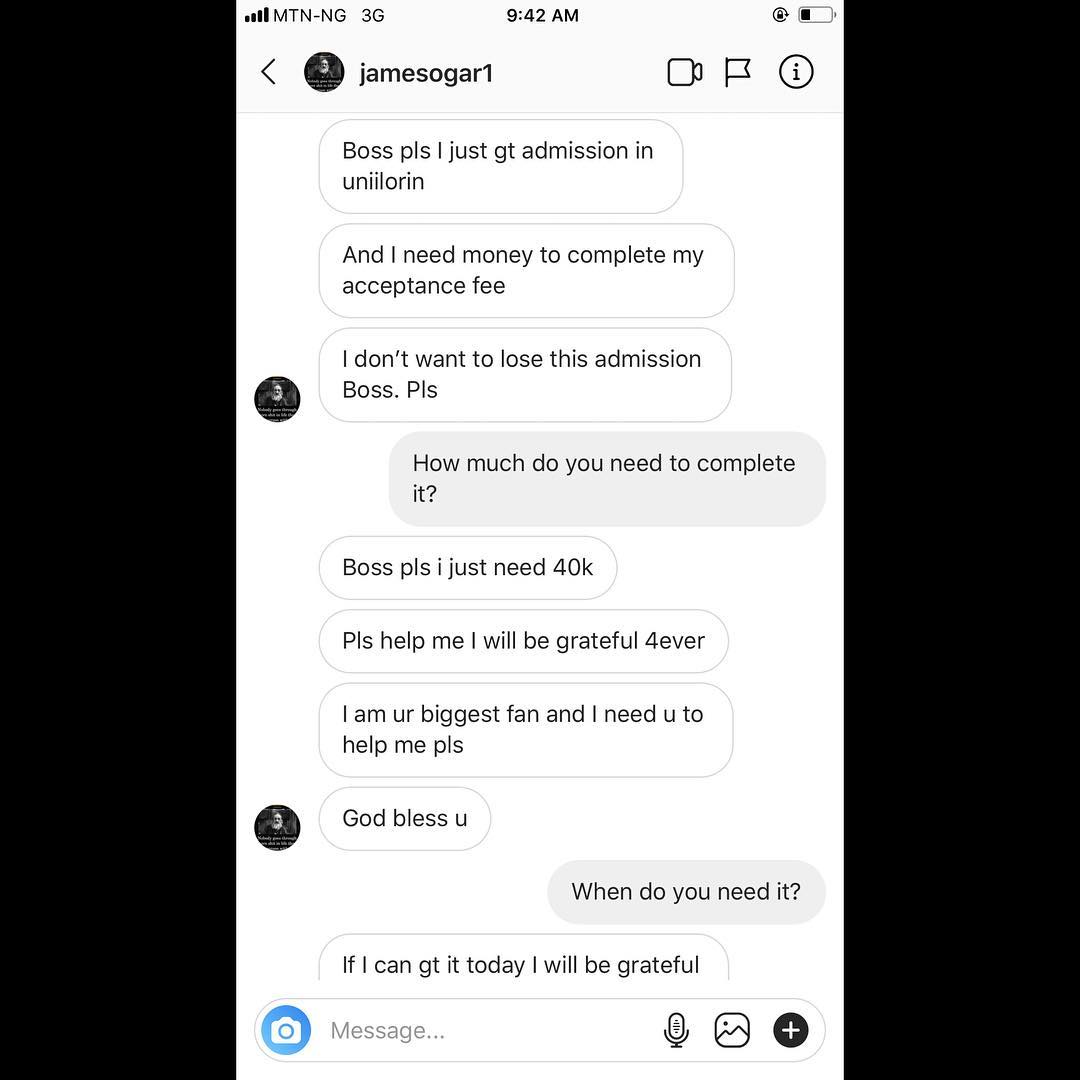Flag this conversation using the flag icon
This screenshot has width=1080, height=1080.
point(737,72)
